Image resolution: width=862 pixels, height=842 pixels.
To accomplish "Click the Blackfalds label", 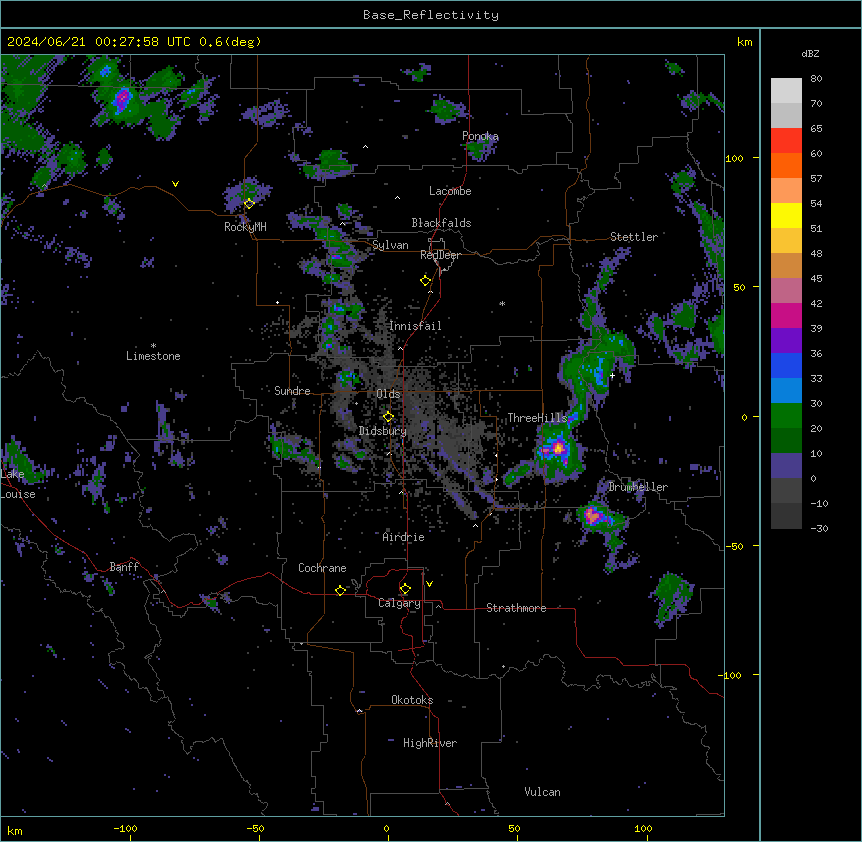I will tap(441, 223).
